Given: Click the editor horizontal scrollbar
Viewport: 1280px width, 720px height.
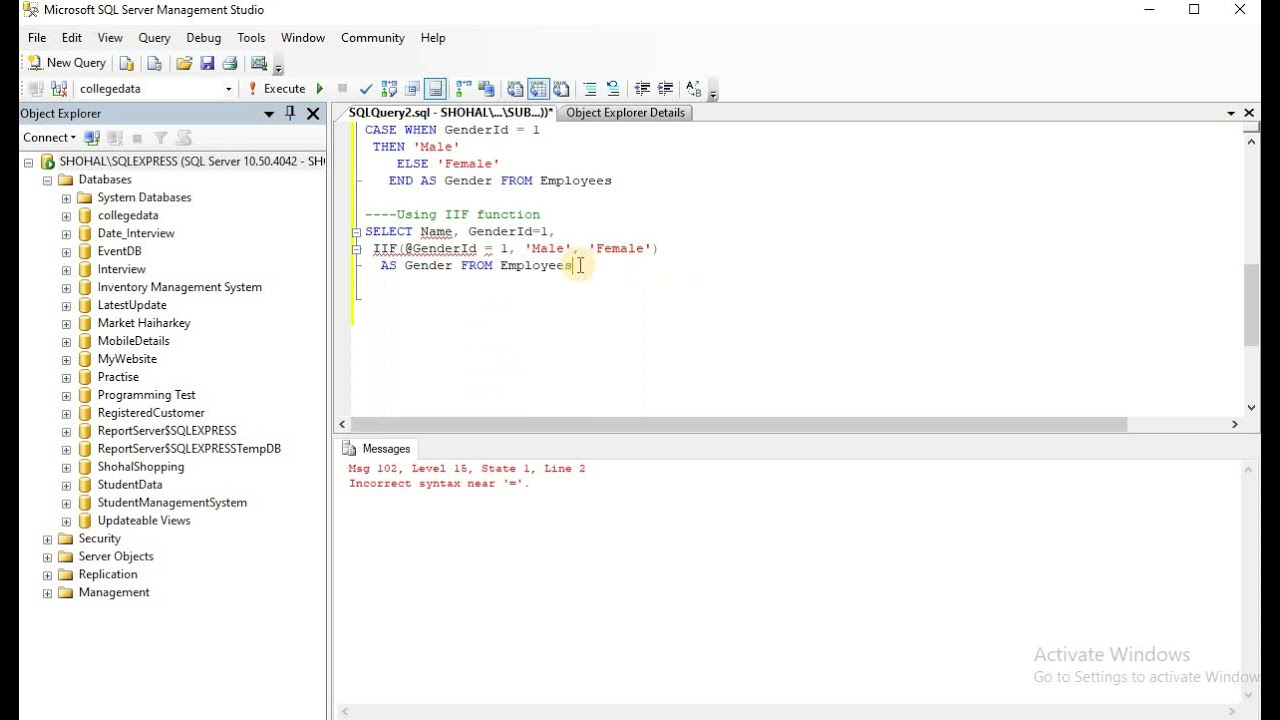Looking at the screenshot, I should 739,424.
